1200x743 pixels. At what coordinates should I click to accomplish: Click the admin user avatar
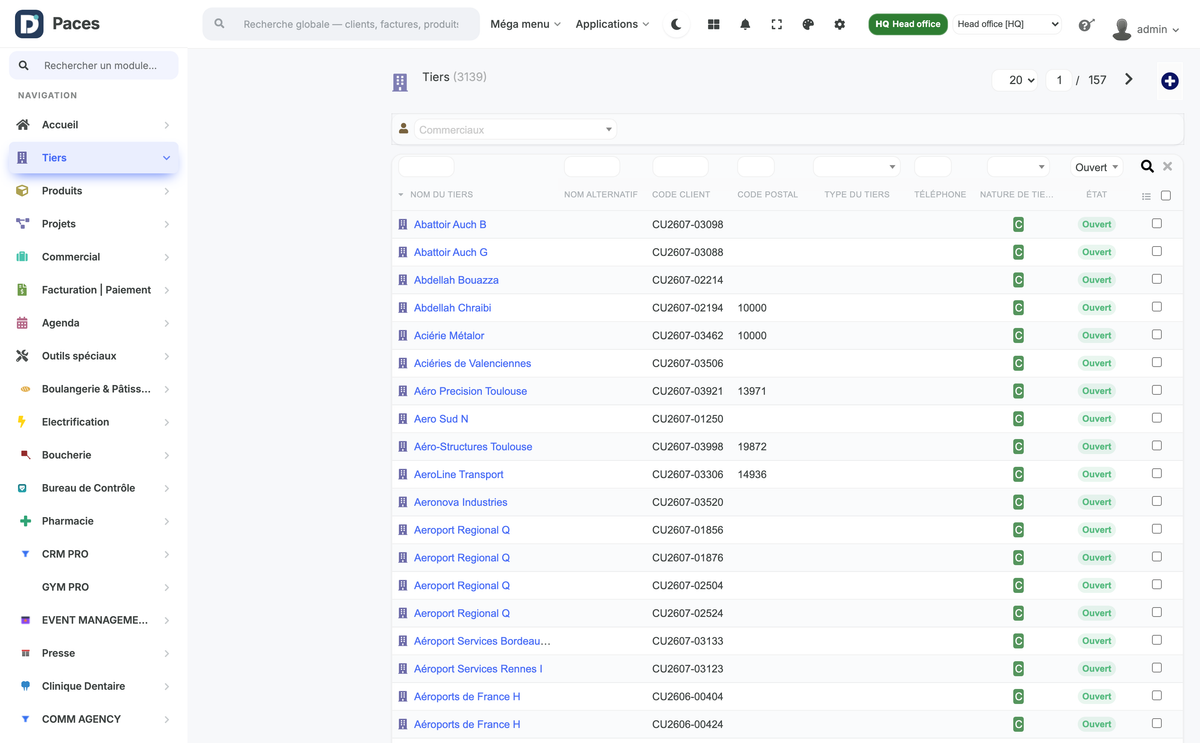coord(1122,29)
